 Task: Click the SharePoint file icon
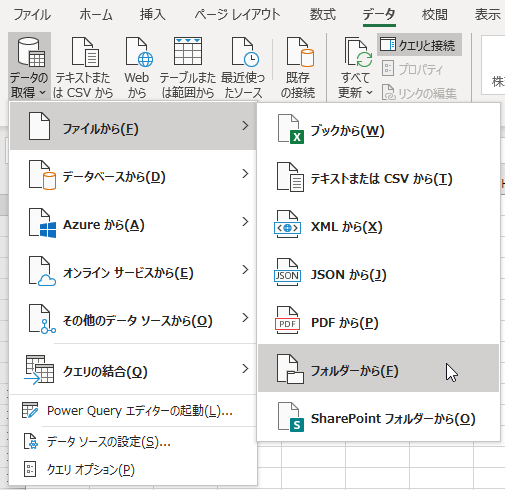click(x=290, y=417)
